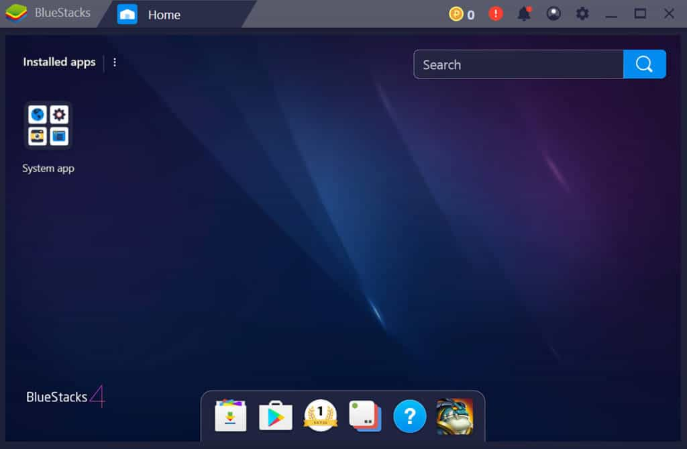Expand the Installed apps three-dot menu
Screen dimensions: 687x449
tap(114, 62)
